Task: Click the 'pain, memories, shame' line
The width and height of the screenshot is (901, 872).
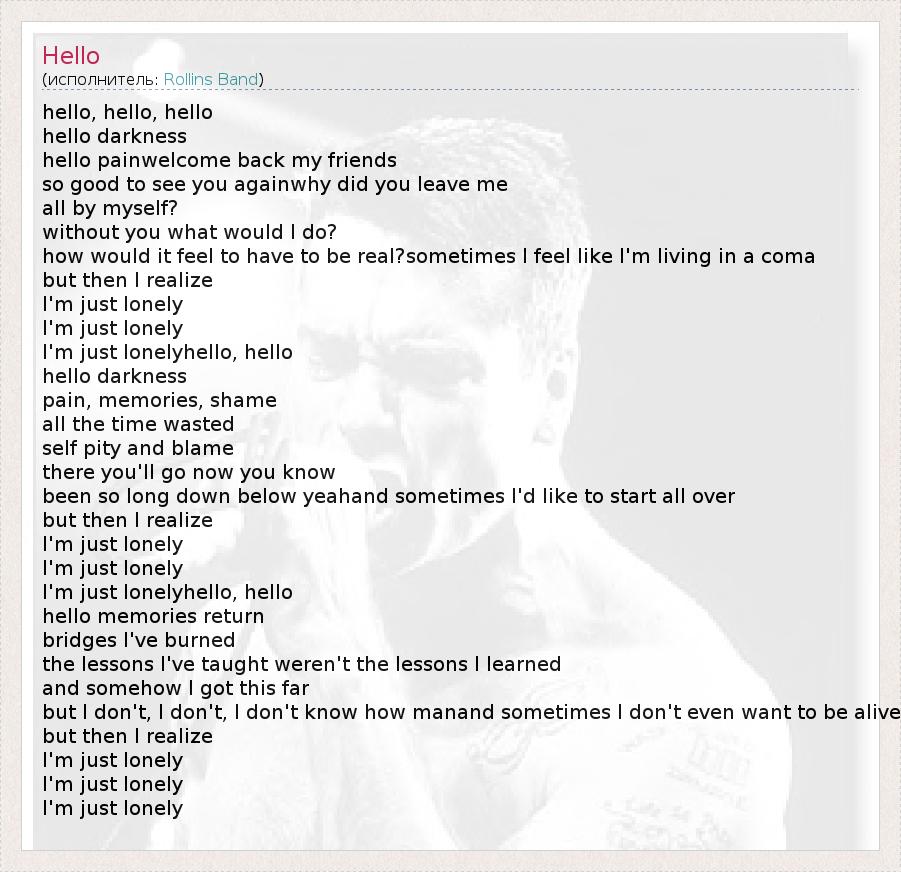Action: [x=159, y=400]
